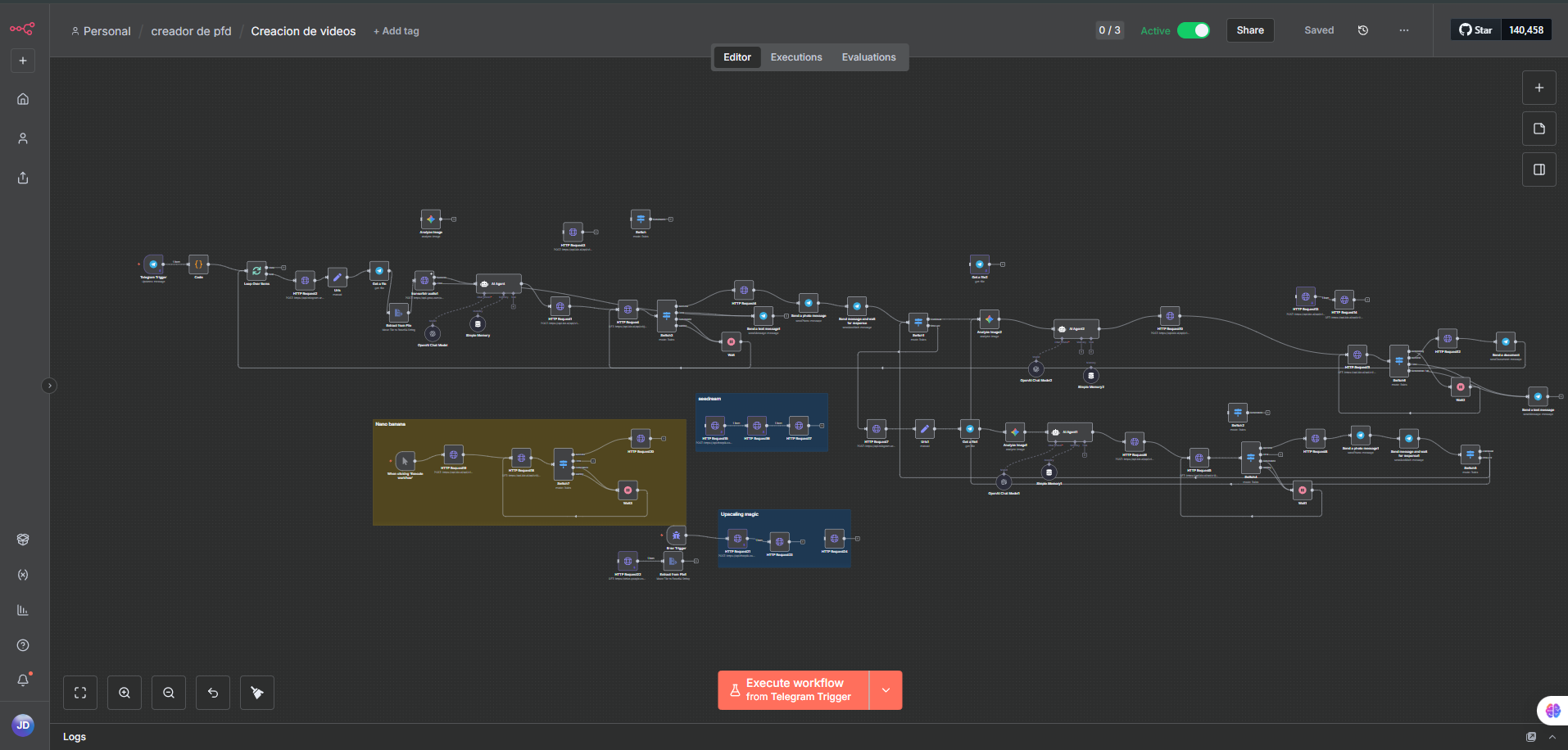Toggle the Active workflow switch off

pos(1193,30)
